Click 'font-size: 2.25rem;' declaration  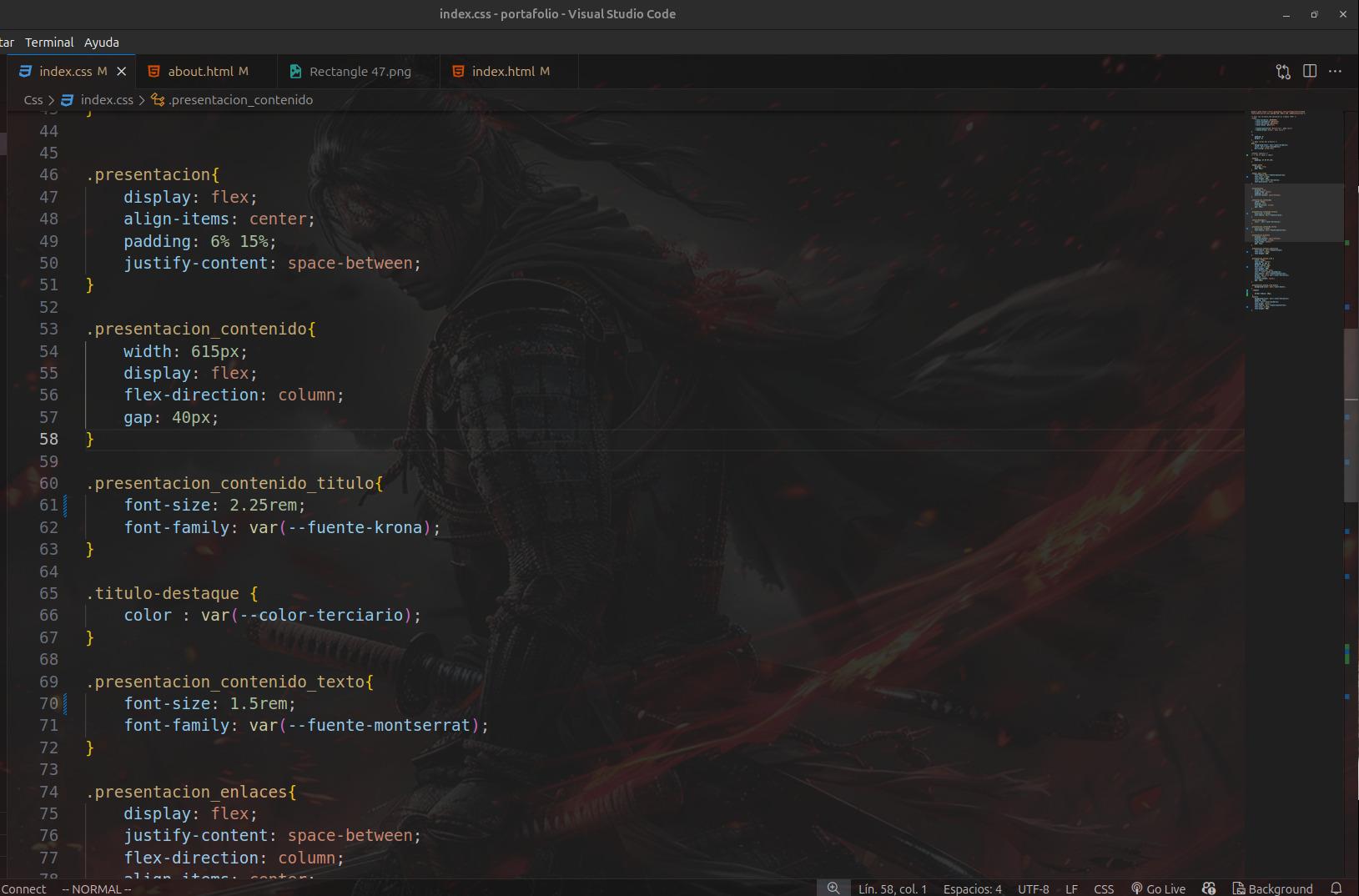(215, 506)
